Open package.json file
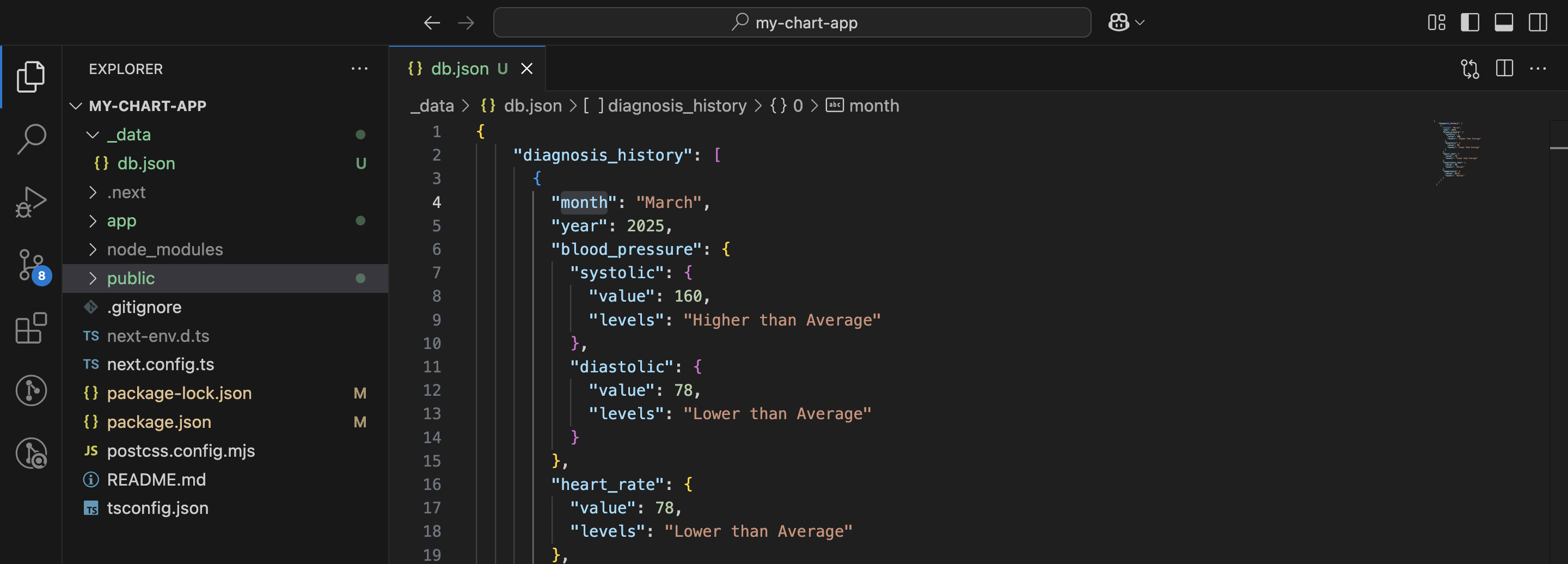The height and width of the screenshot is (564, 1568). [225, 421]
